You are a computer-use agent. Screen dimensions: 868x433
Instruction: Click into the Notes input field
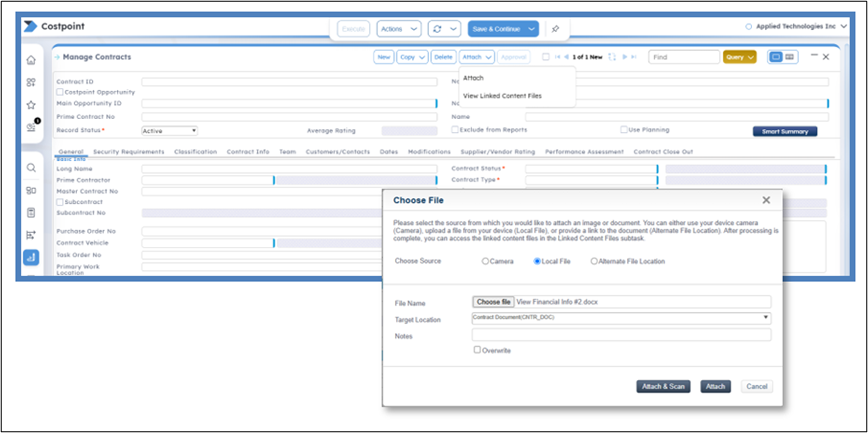(620, 335)
